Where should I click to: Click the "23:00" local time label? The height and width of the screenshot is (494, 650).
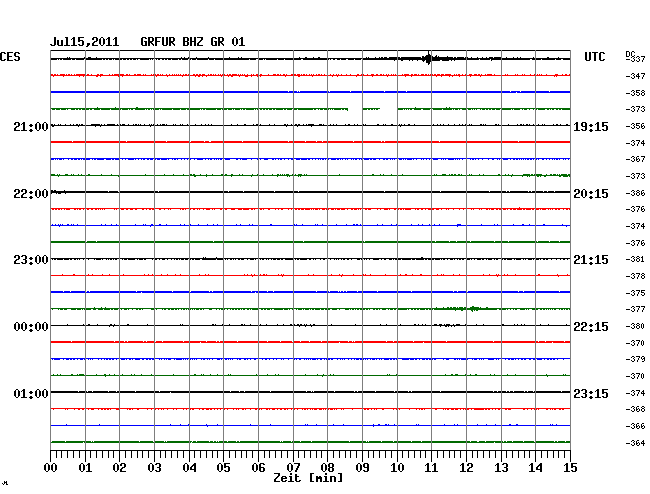[x=31, y=260]
